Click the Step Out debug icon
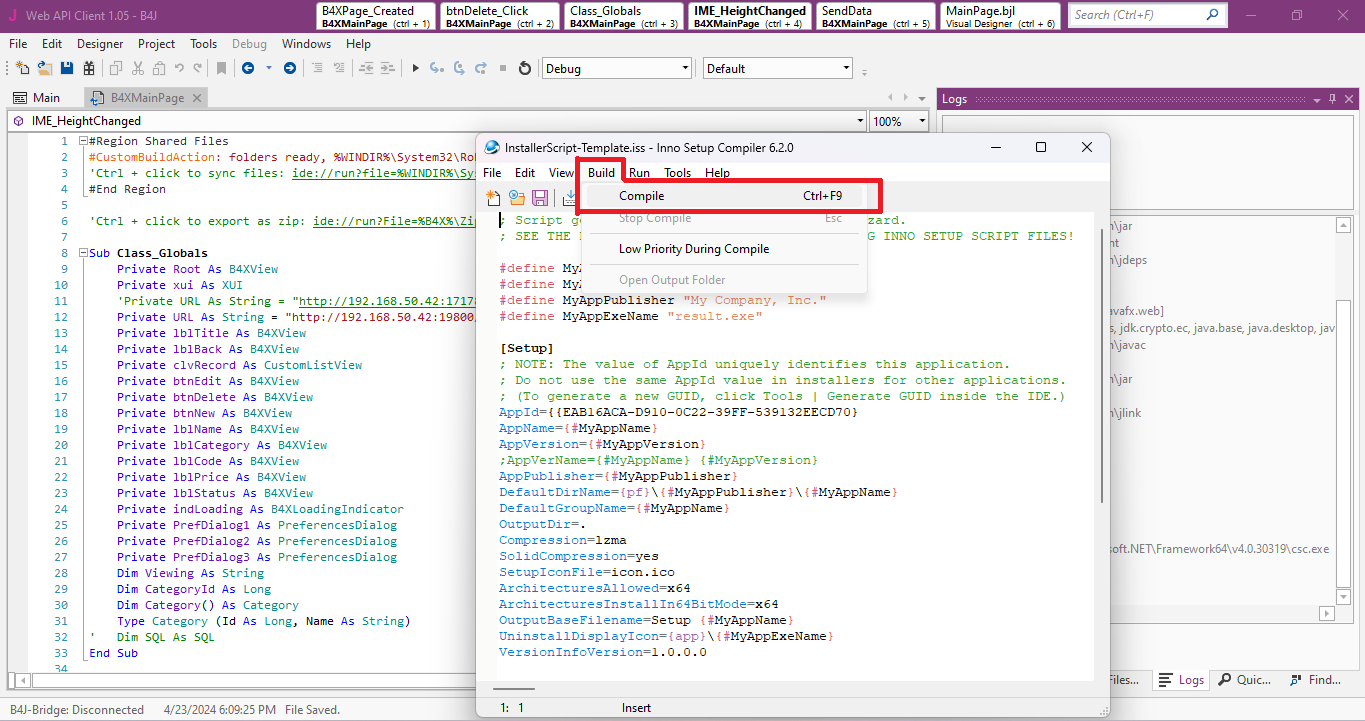1365x721 pixels. tap(481, 68)
